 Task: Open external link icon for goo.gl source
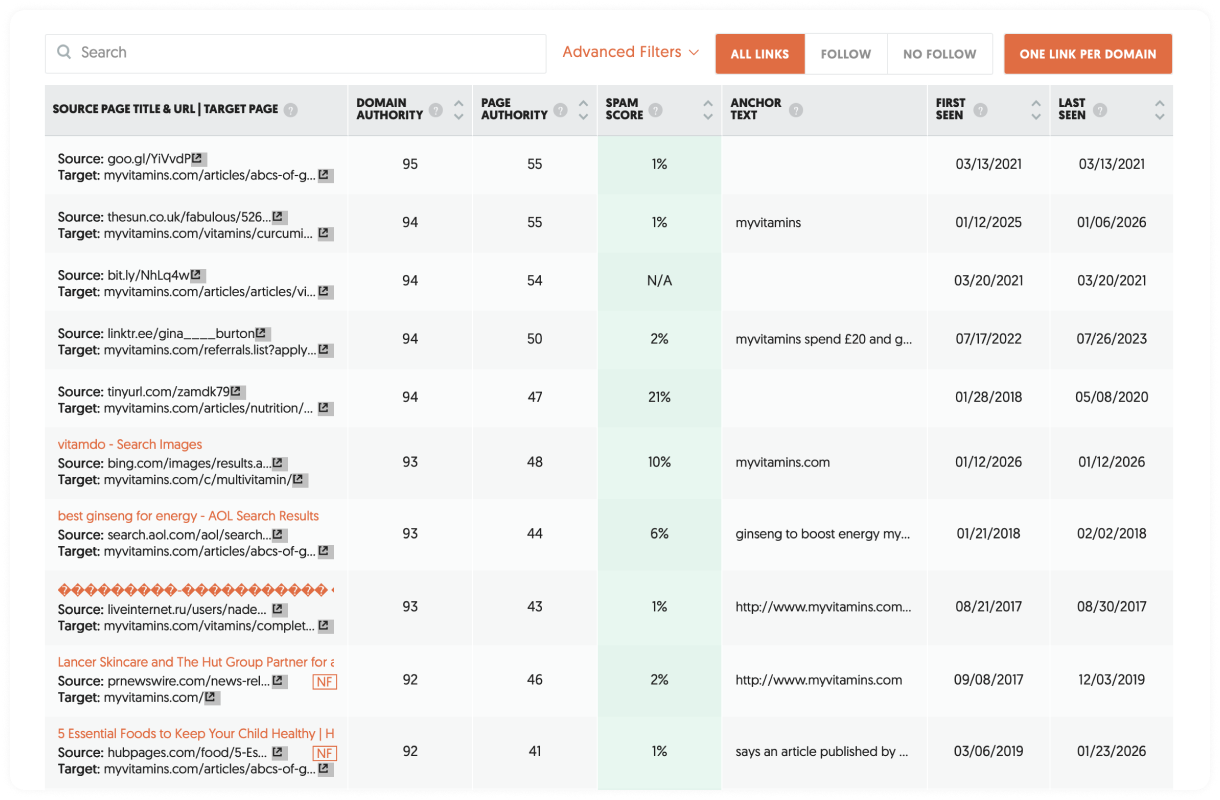point(198,158)
